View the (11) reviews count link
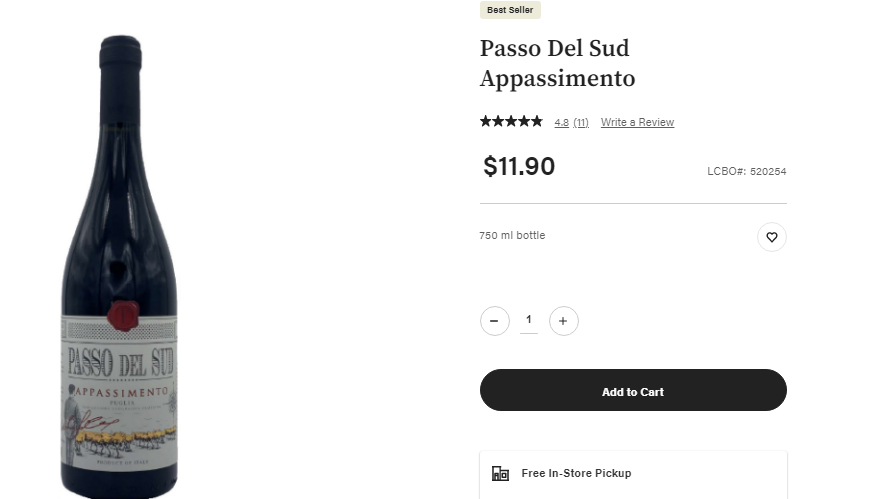Screen dimensions: 894x499 [581, 123]
